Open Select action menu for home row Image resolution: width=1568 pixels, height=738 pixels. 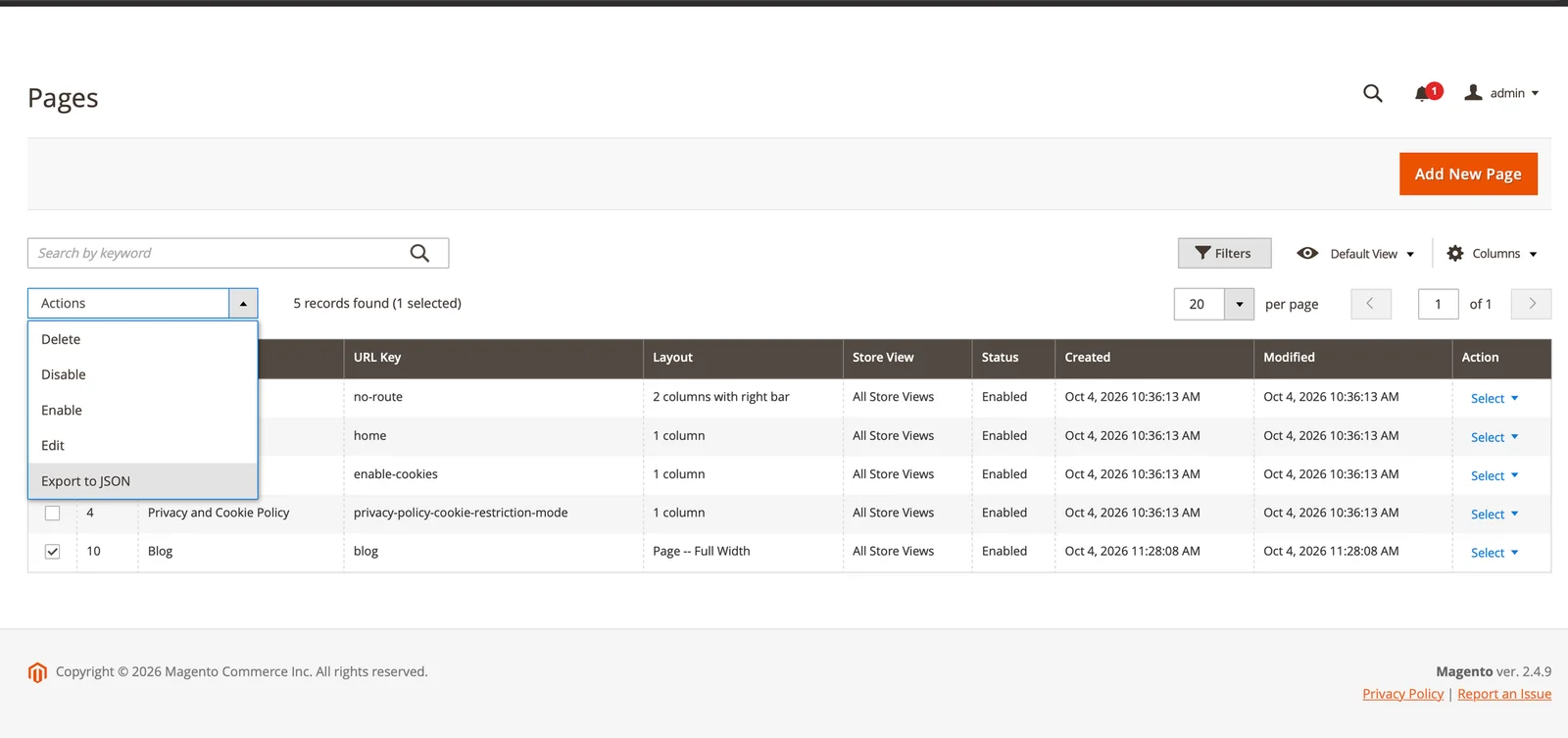tap(1494, 437)
